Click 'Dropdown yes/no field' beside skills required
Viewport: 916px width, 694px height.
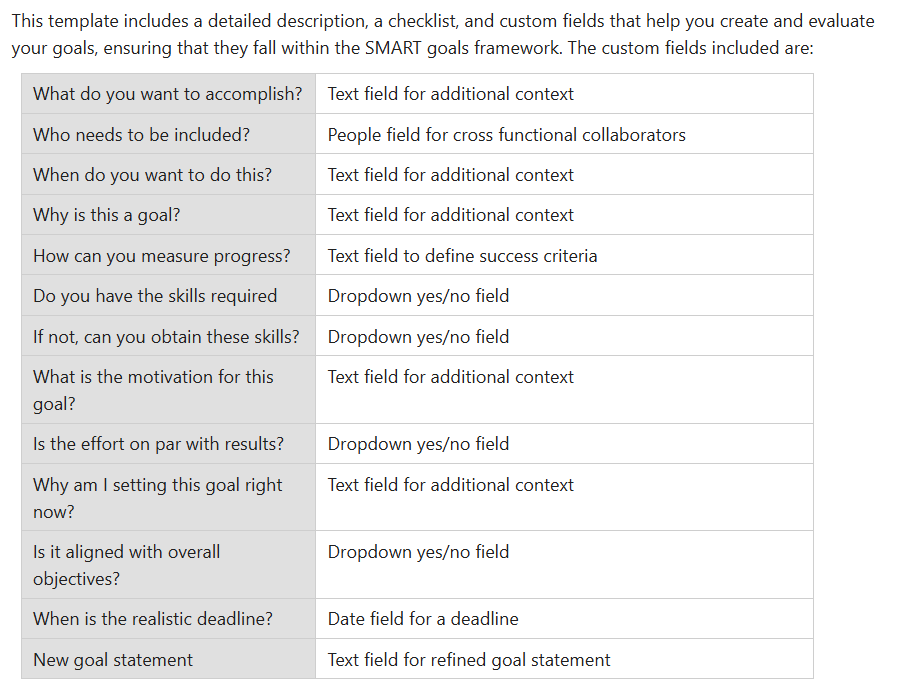click(x=418, y=296)
